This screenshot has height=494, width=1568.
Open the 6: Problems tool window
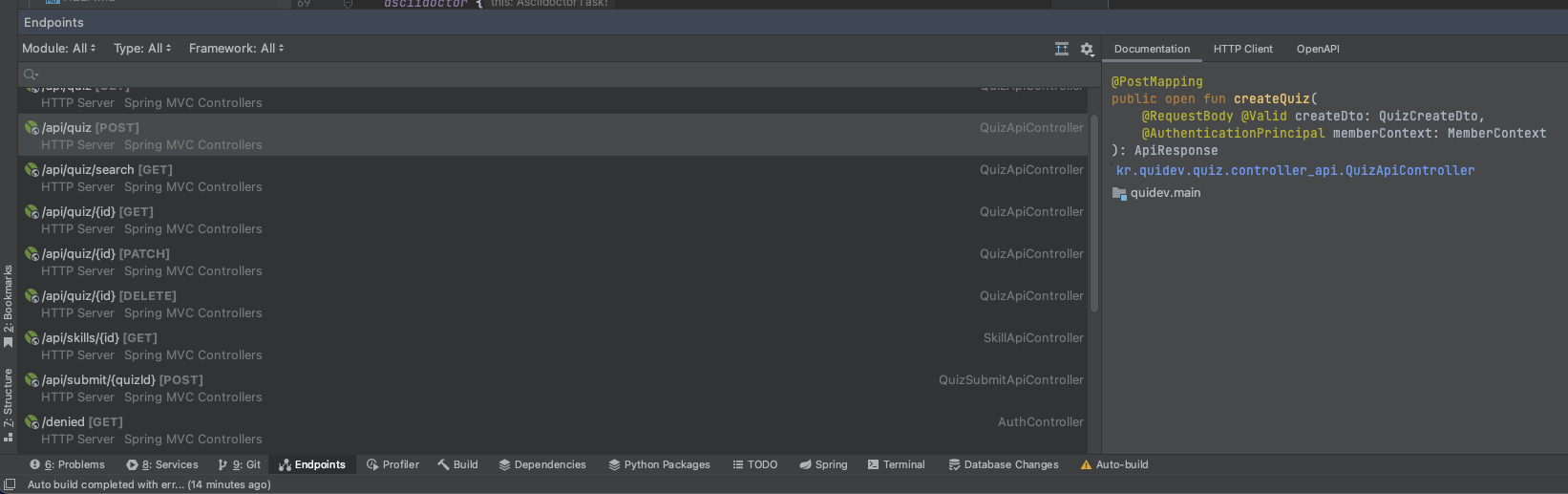pos(67,465)
